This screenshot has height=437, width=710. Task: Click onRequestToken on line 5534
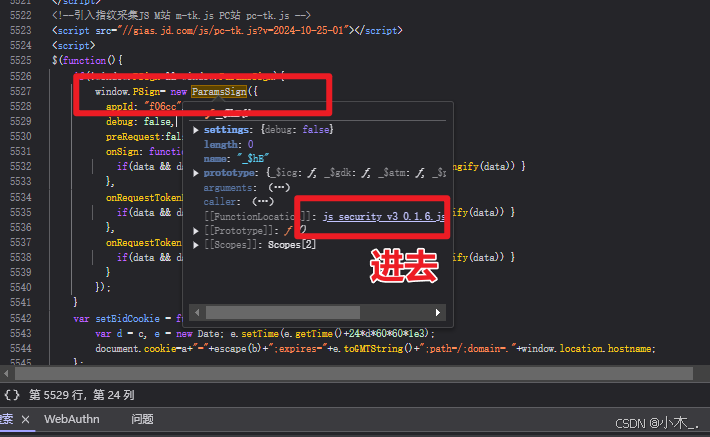coord(144,197)
